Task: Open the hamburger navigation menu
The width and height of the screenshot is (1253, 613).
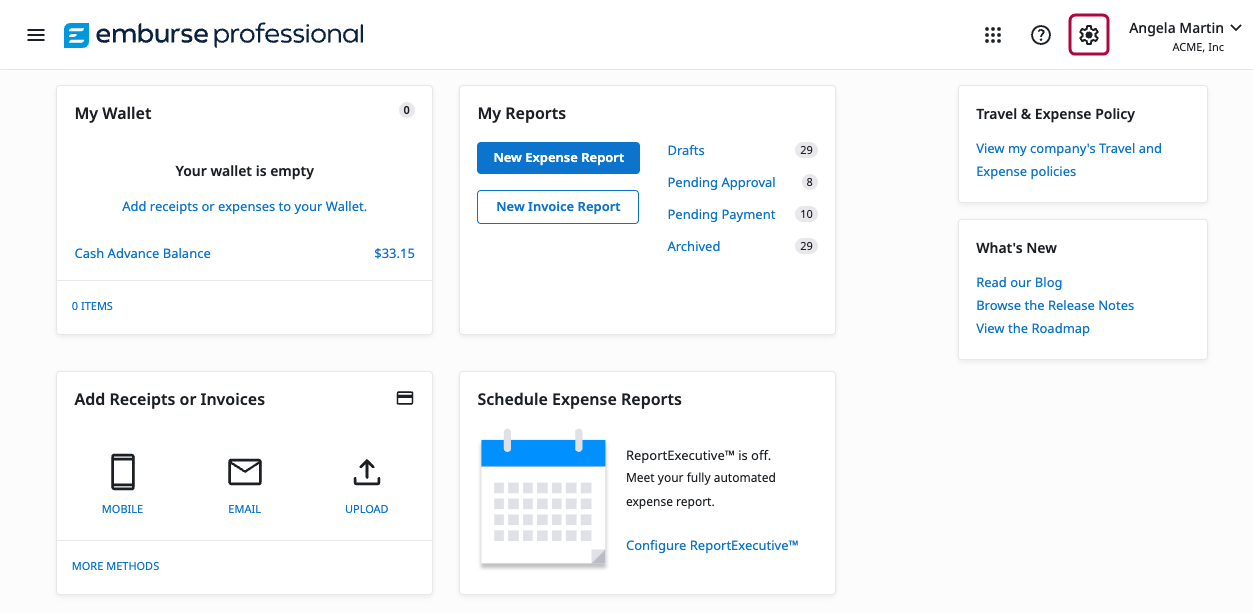Action: (36, 35)
